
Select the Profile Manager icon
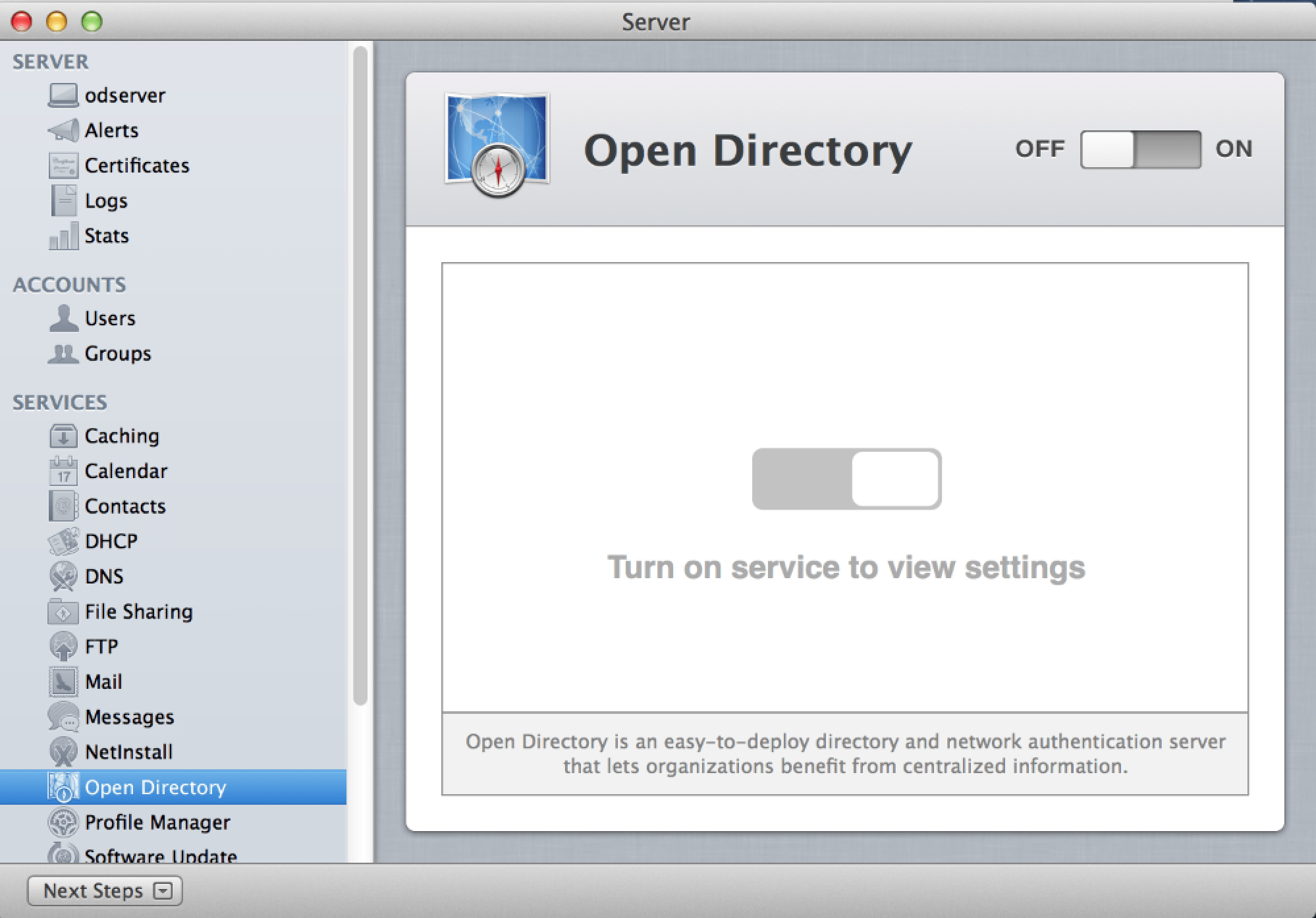coord(63,822)
